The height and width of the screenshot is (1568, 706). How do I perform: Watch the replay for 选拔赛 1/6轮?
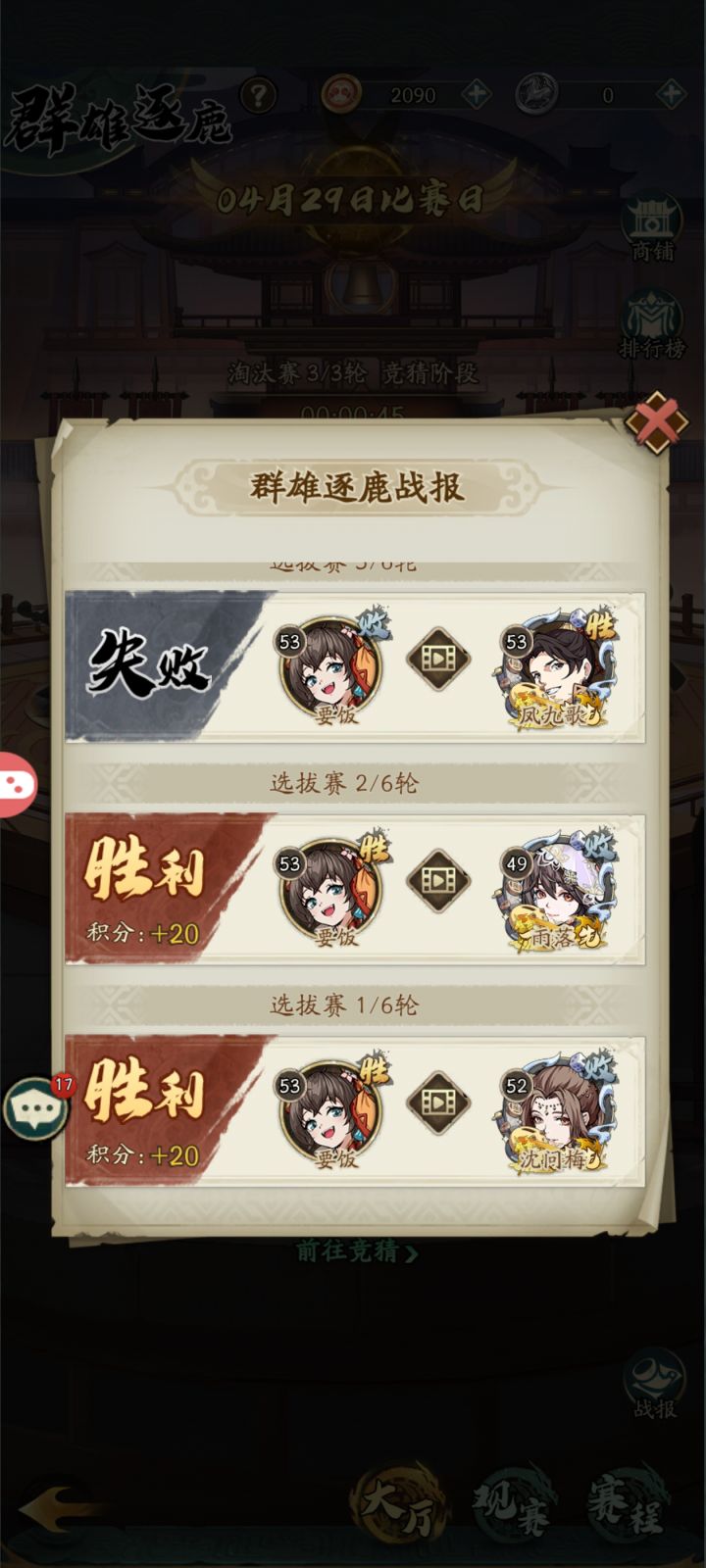(x=439, y=1102)
